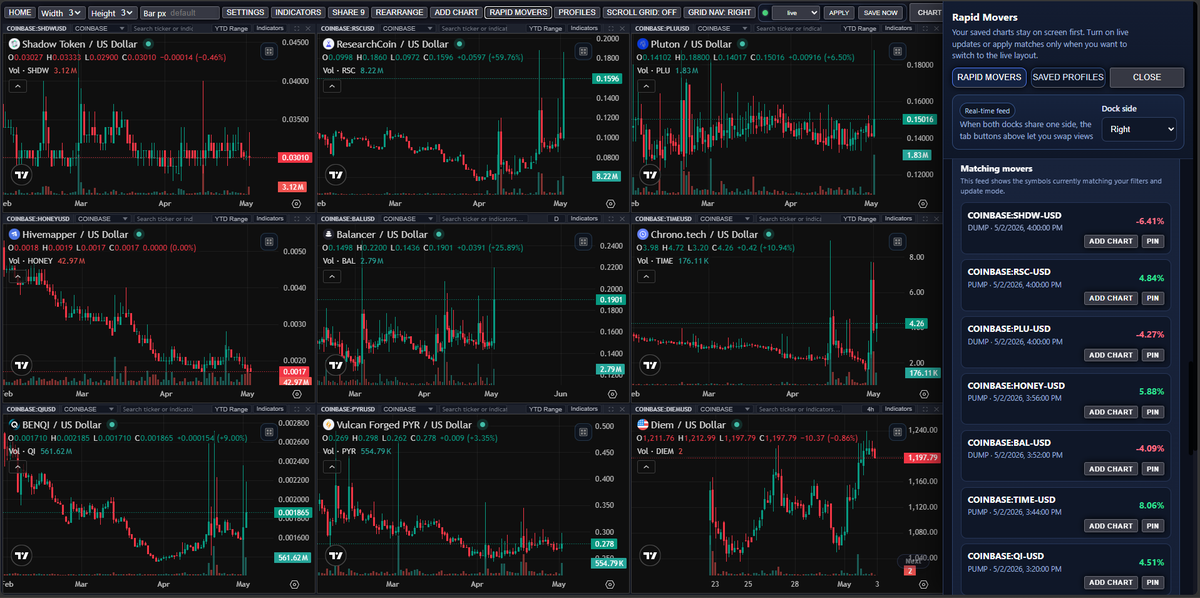Open quick-view grid icon on Hivemapper chart

268,241
